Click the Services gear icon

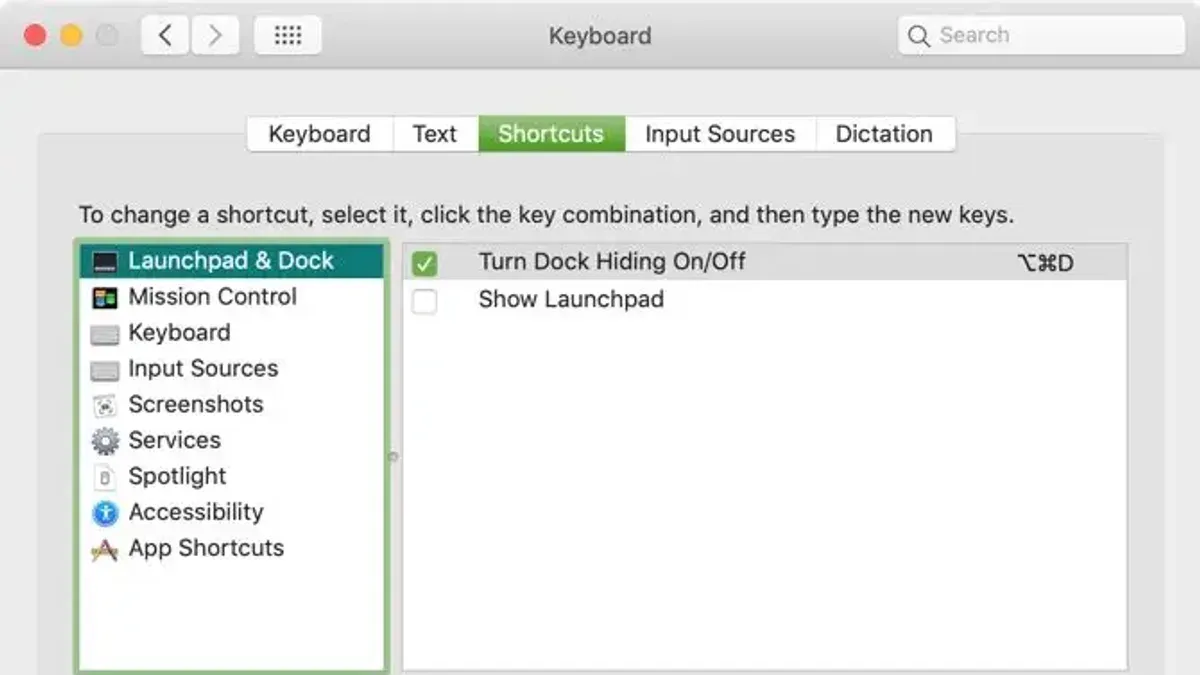105,441
